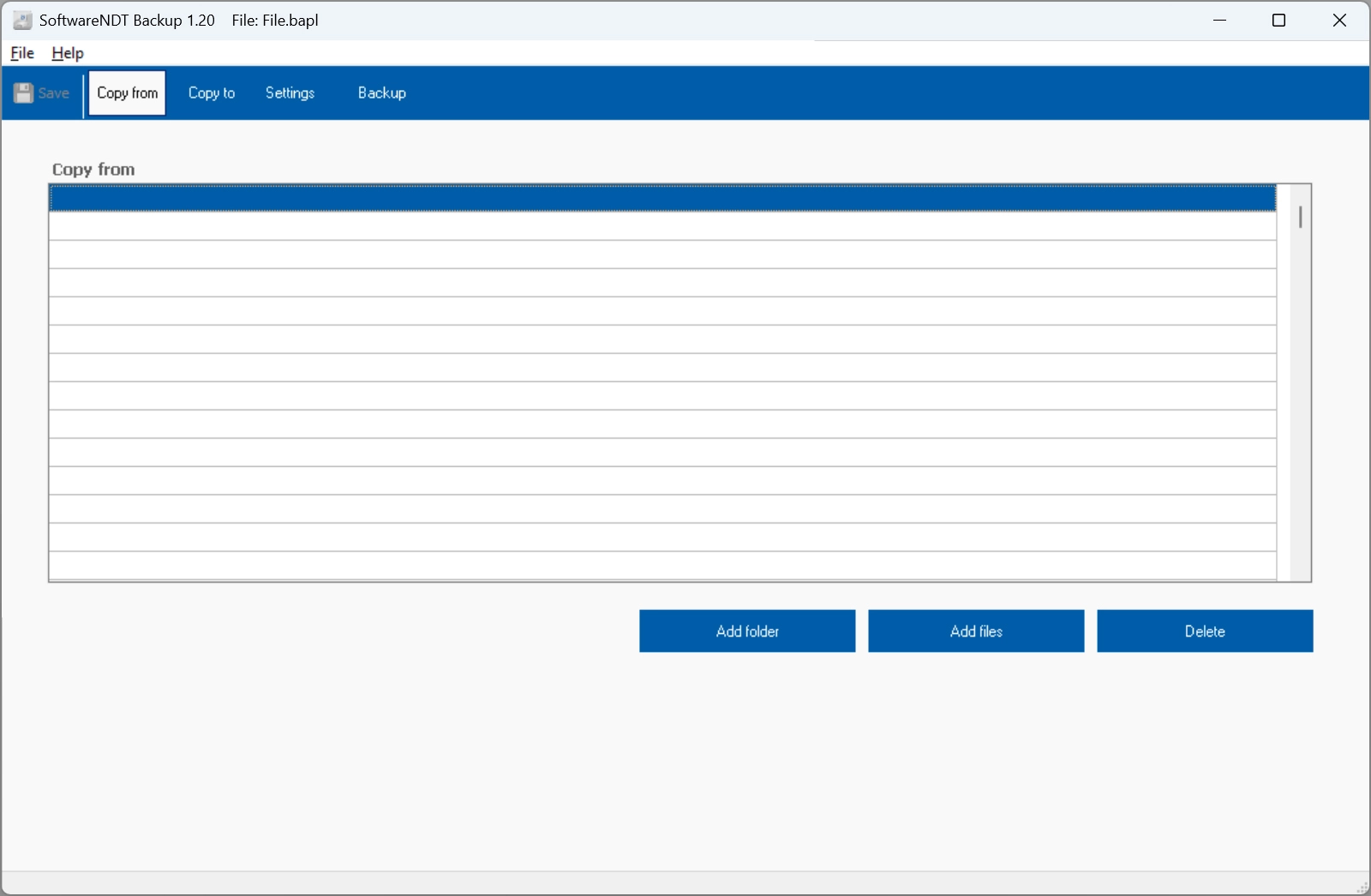
Task: Open the File menu
Action: pos(22,53)
